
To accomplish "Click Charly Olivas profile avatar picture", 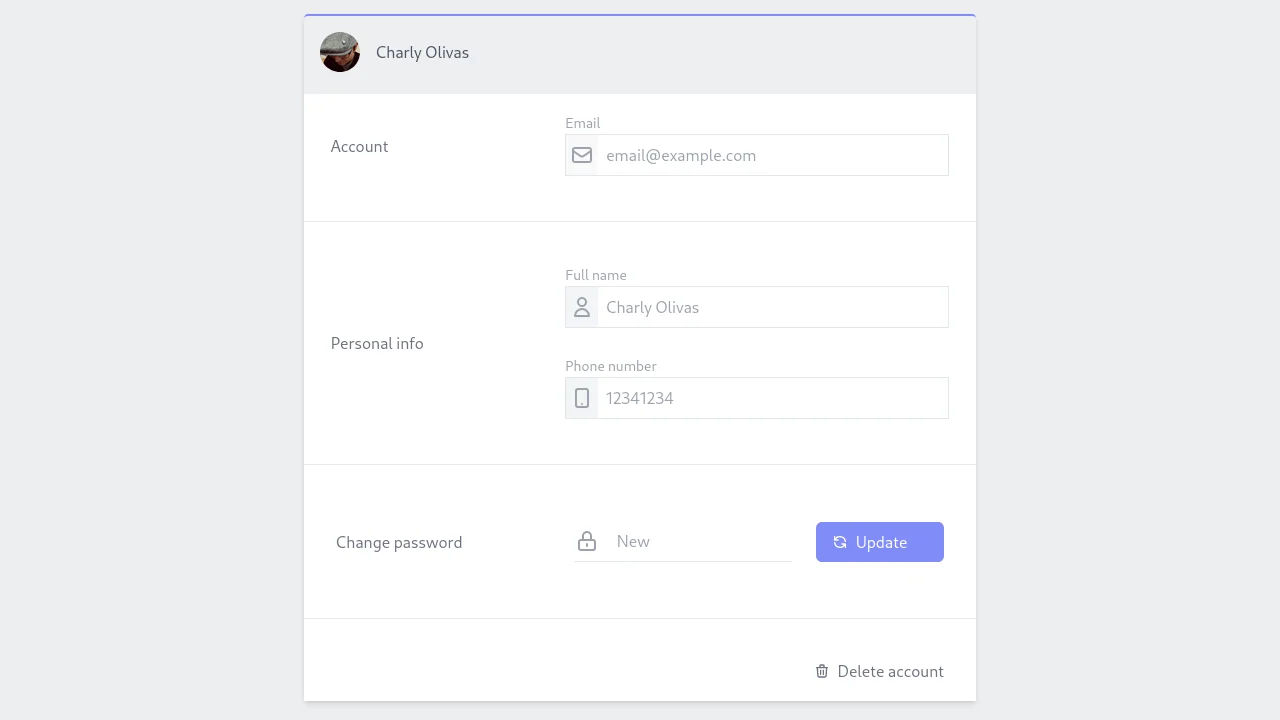I will 340,52.
